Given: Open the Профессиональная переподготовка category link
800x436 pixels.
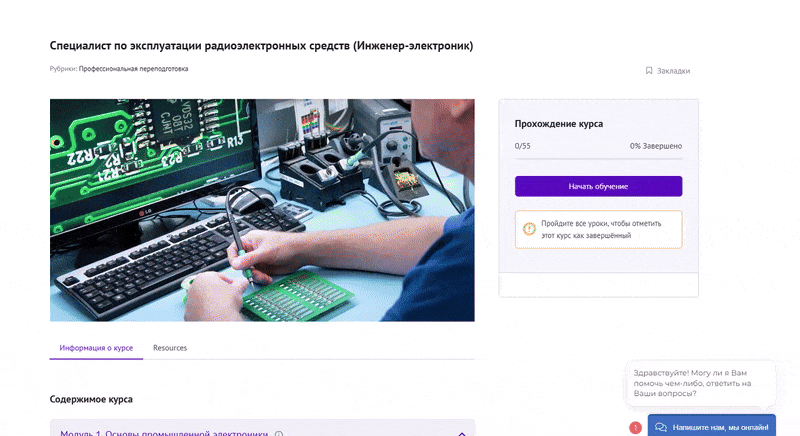Looking at the screenshot, I should [x=133, y=69].
